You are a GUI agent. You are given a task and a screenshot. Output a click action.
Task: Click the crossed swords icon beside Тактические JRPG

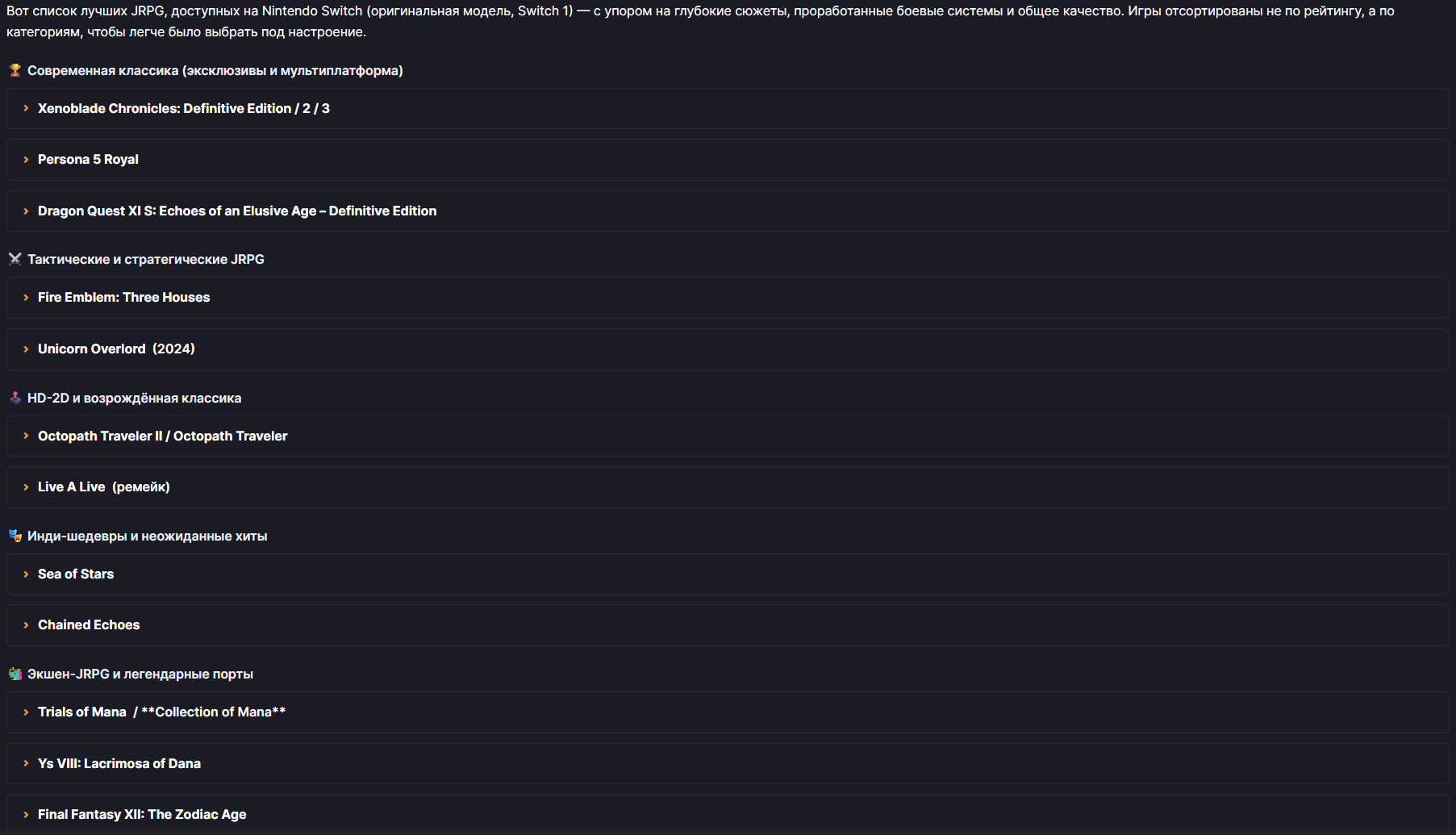(15, 259)
